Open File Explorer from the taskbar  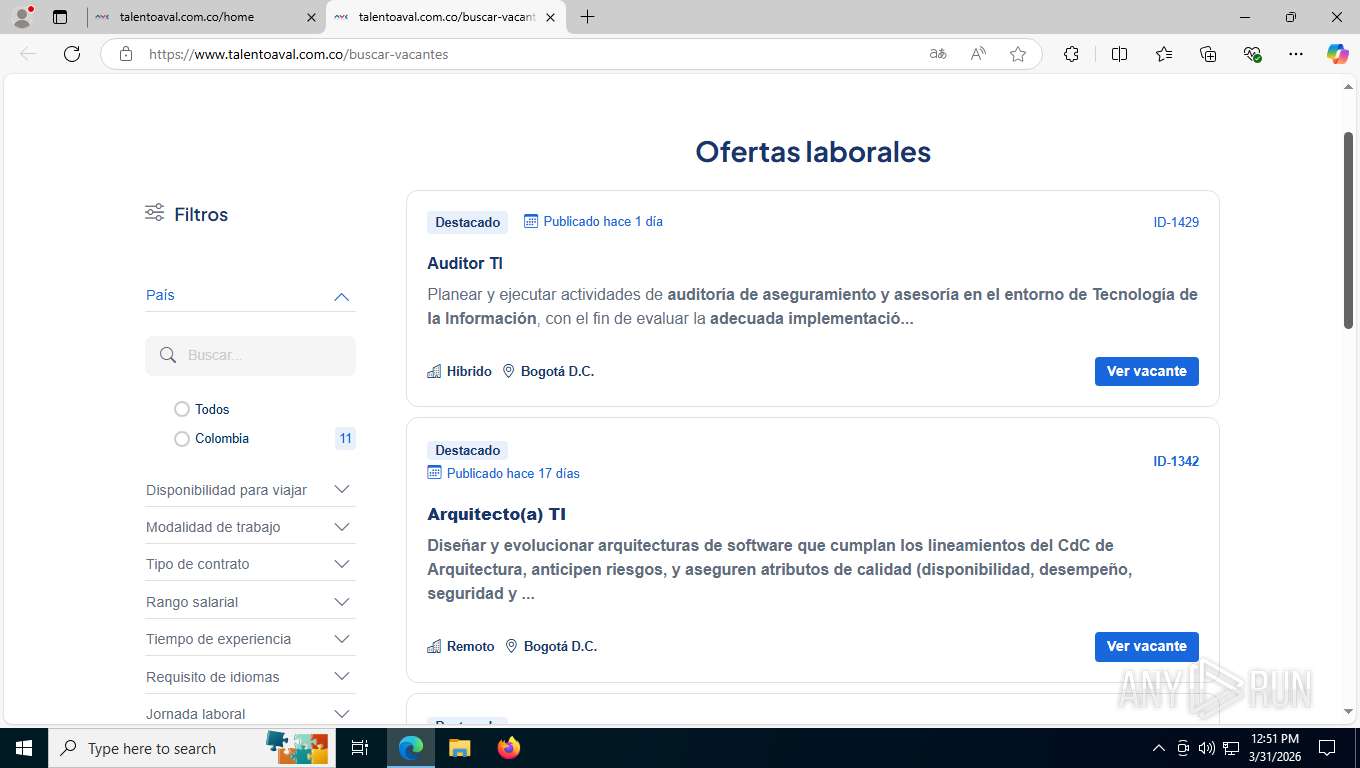459,748
